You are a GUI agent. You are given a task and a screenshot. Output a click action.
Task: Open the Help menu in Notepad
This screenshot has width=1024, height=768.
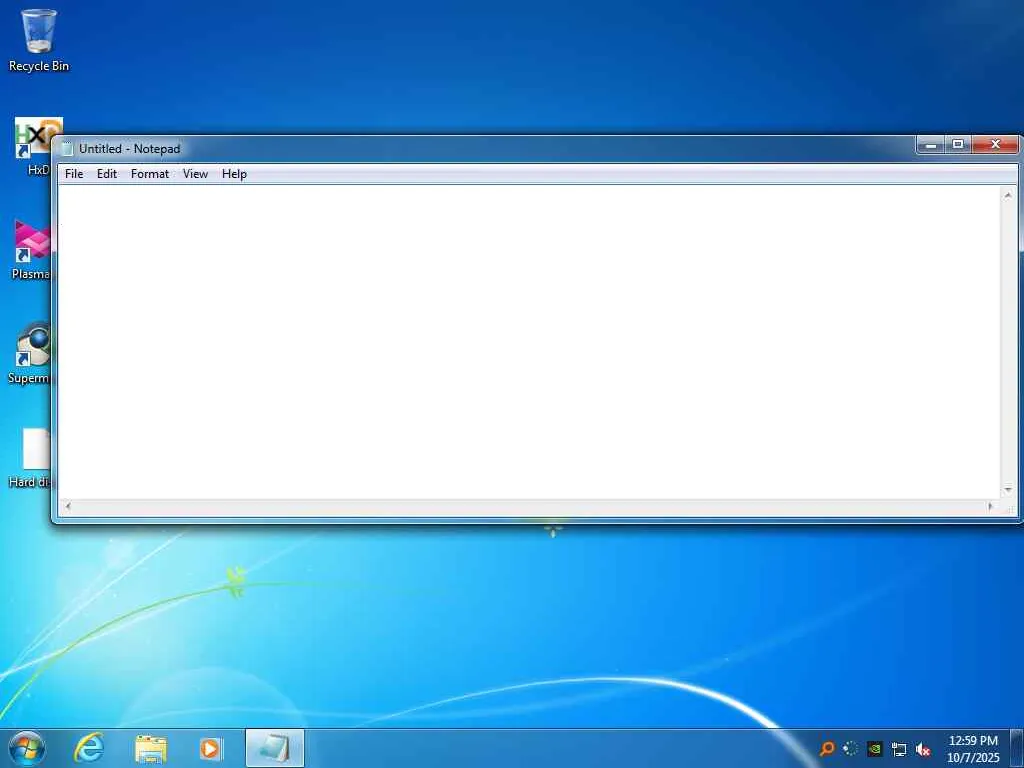(x=234, y=174)
